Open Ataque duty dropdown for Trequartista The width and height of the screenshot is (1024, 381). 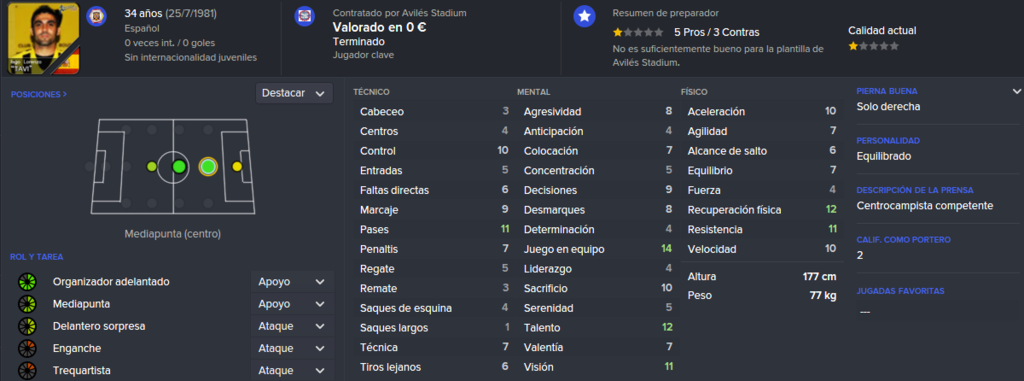click(x=292, y=371)
